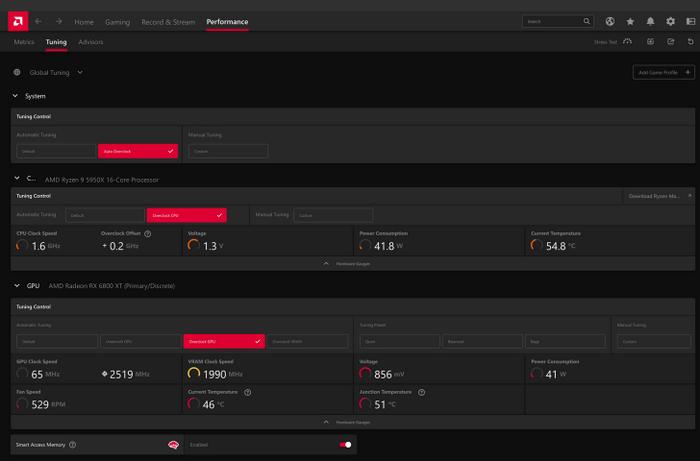This screenshot has width=700, height=461.
Task: Select Default in GPU Automatic Tuning
Action: coord(57,341)
